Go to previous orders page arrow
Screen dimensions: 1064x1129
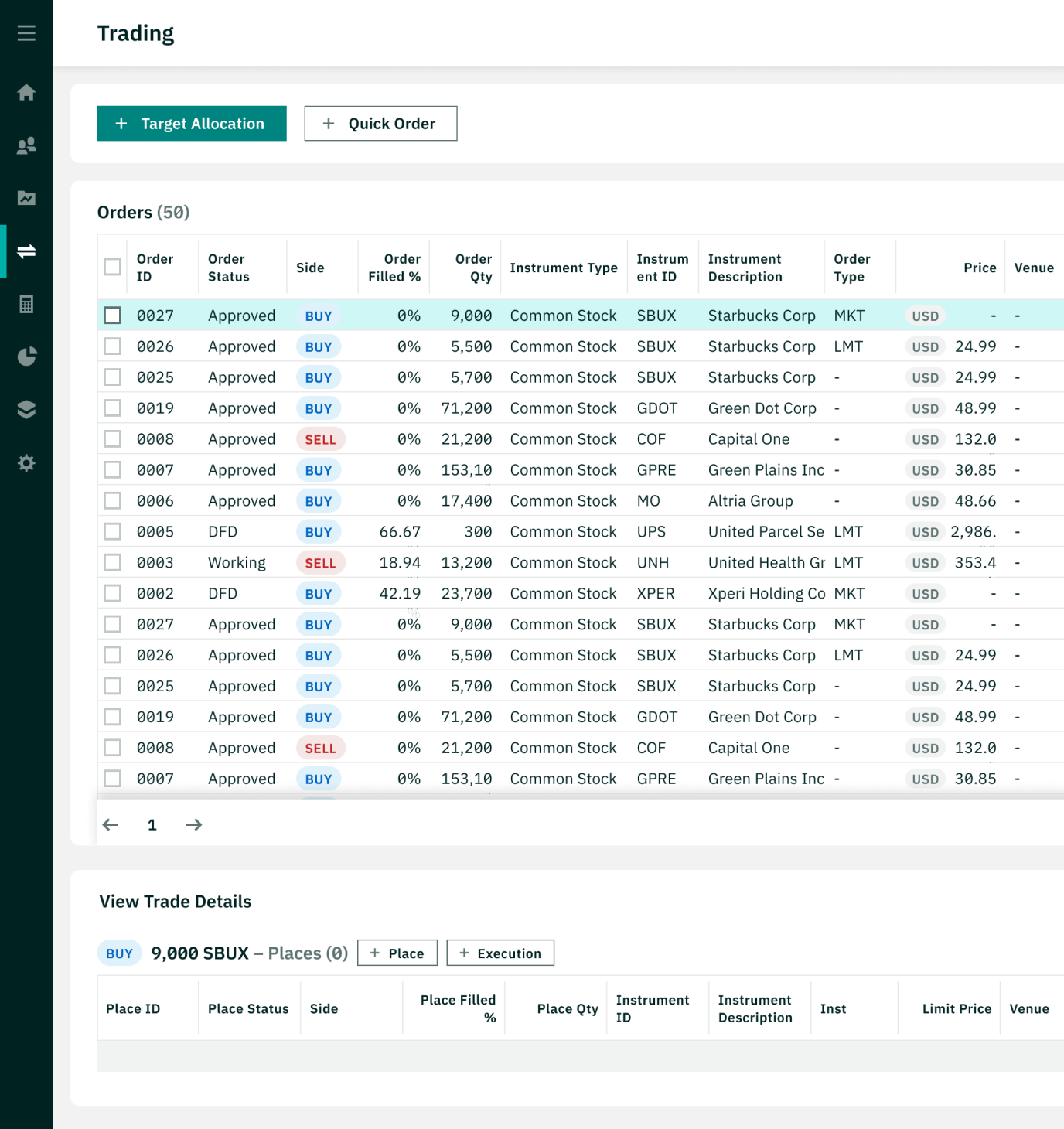point(111,825)
